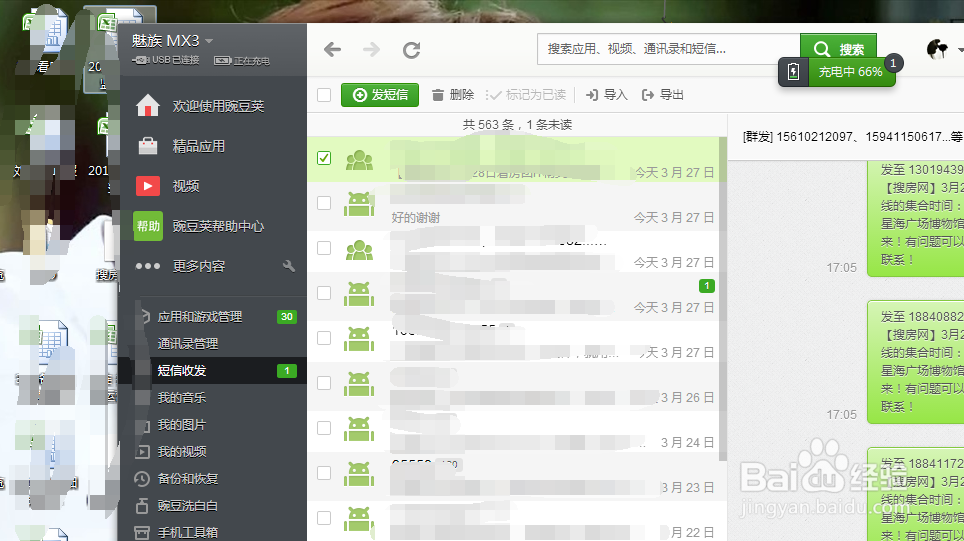Click the 好的谢谢 message text

416,218
